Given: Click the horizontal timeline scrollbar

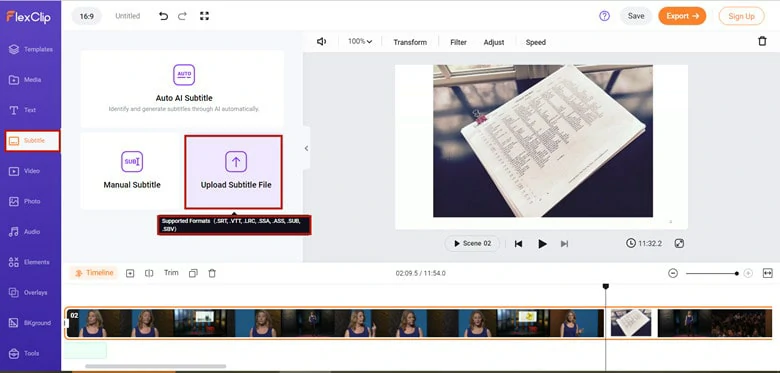Looking at the screenshot, I should pyautogui.click(x=156, y=367).
